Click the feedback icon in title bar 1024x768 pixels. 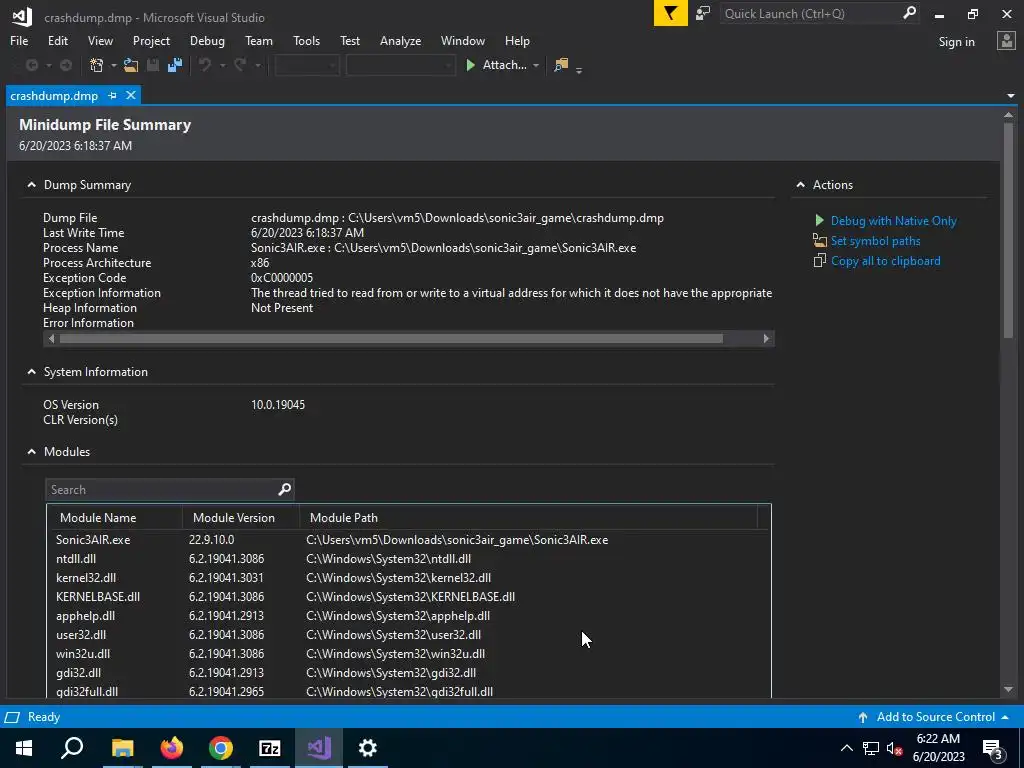coord(703,14)
